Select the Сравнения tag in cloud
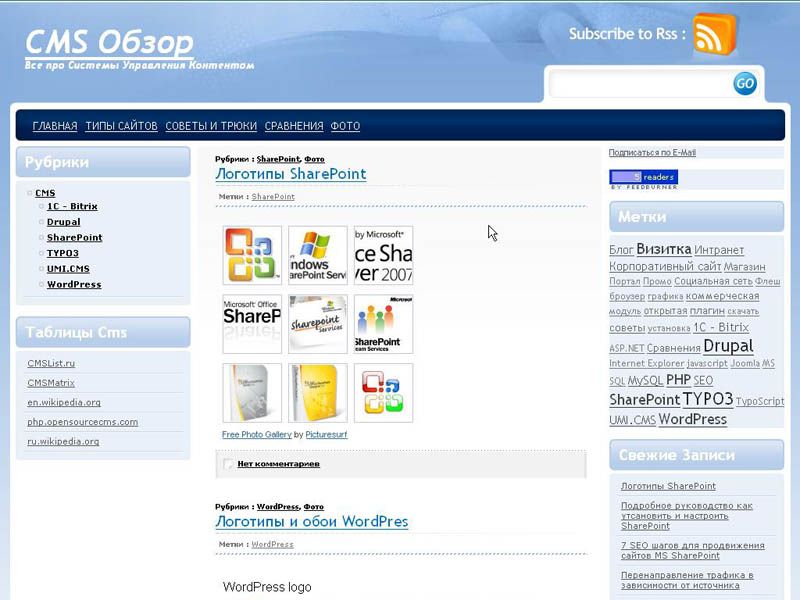The height and width of the screenshot is (600, 800). point(673,348)
